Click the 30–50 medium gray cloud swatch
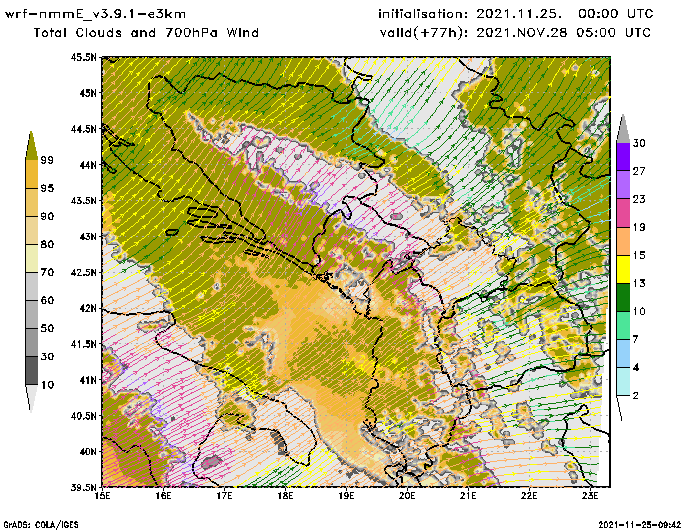The image size is (700, 530). (x=31, y=342)
